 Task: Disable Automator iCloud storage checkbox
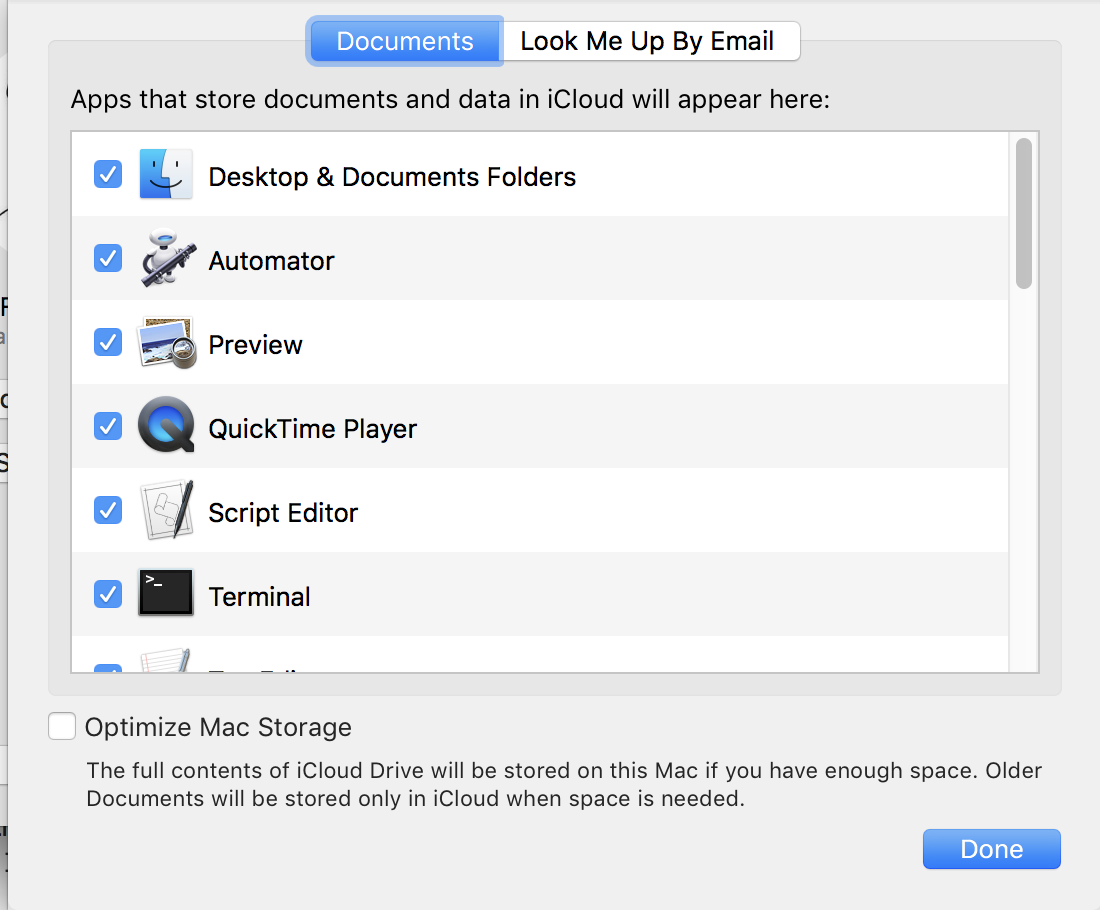[108, 259]
